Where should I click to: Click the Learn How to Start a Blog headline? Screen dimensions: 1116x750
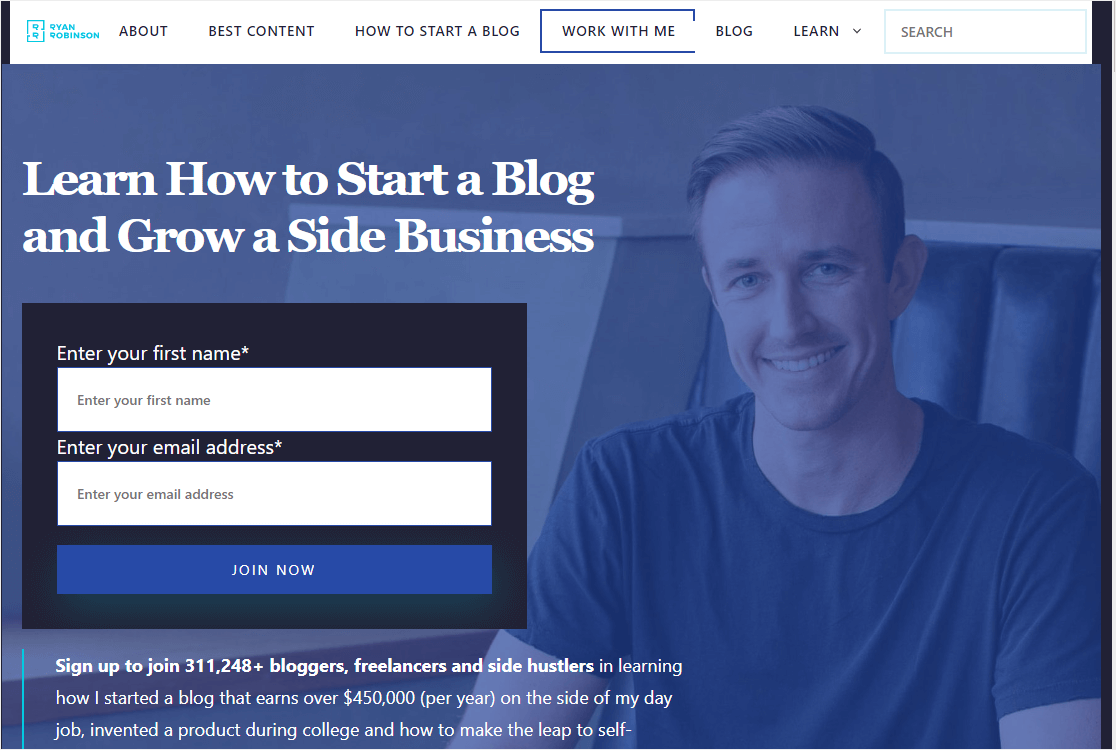pyautogui.click(x=308, y=207)
